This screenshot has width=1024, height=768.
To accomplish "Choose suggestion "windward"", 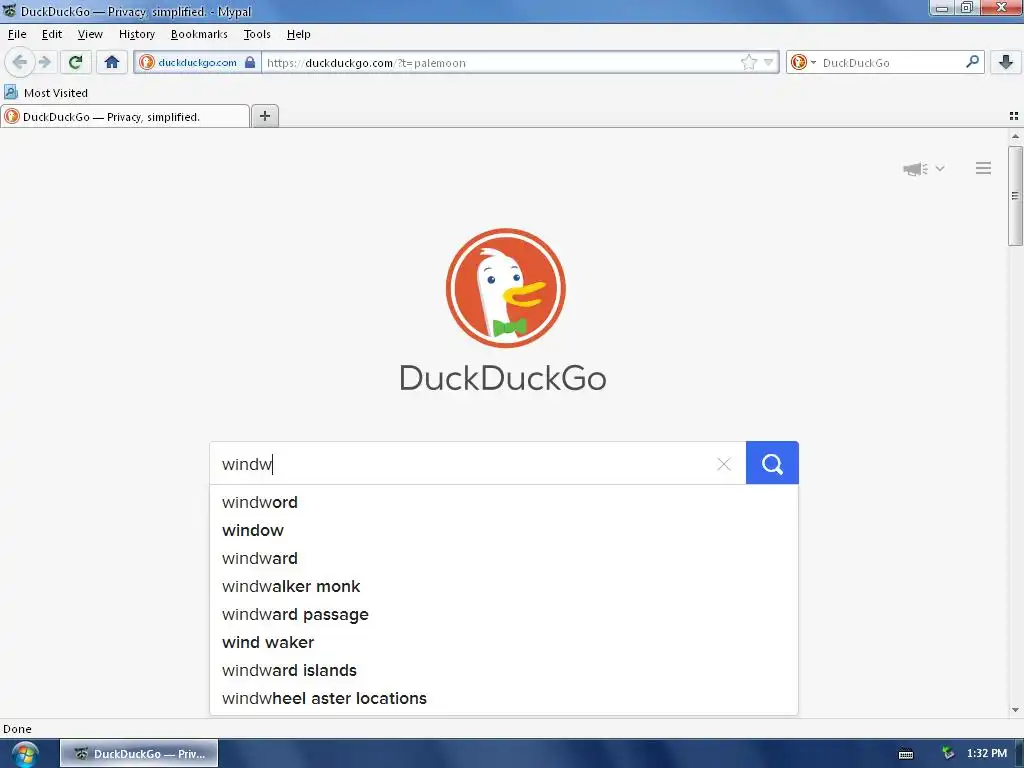I will [504, 558].
